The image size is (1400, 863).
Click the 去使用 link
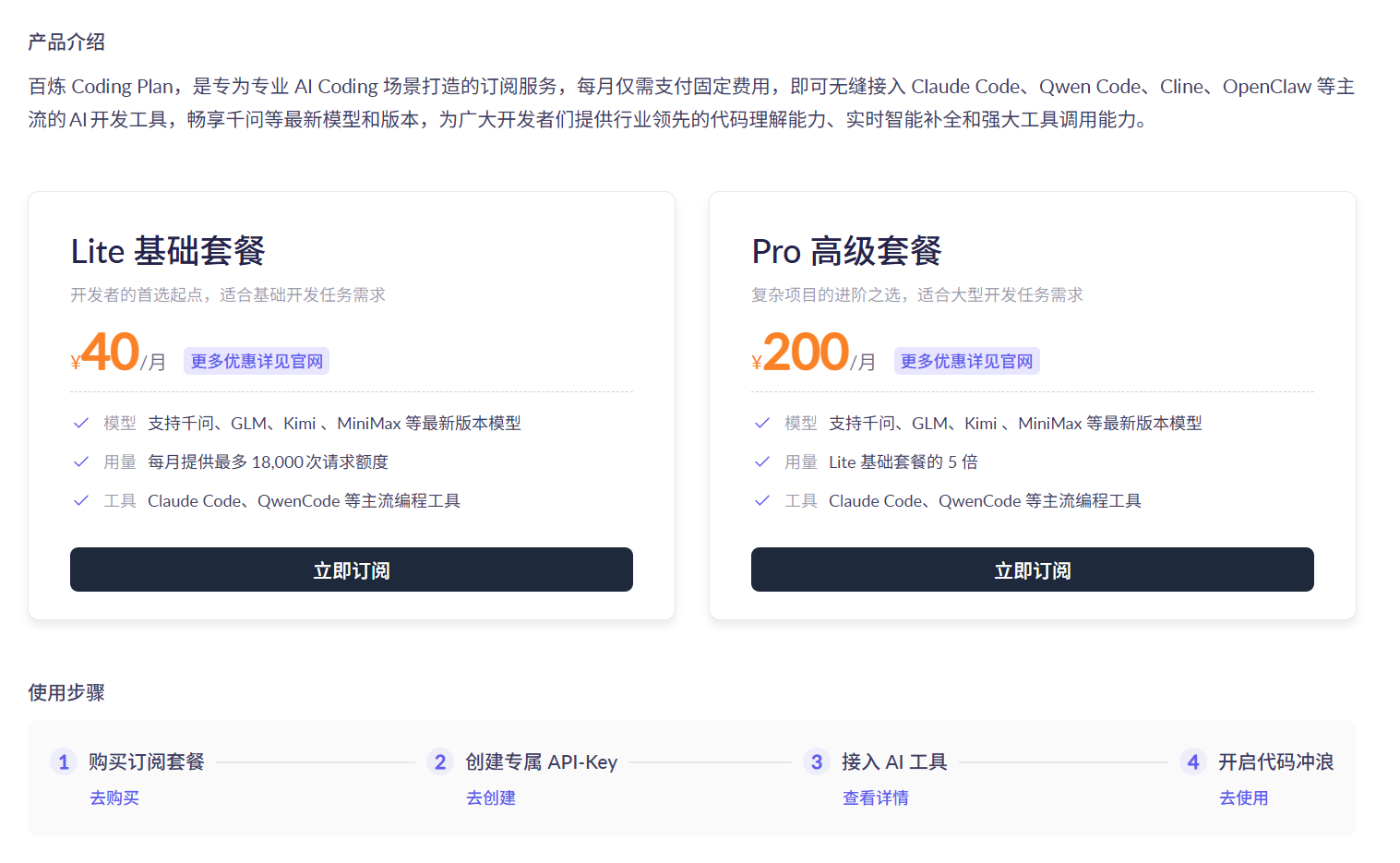pos(1243,797)
